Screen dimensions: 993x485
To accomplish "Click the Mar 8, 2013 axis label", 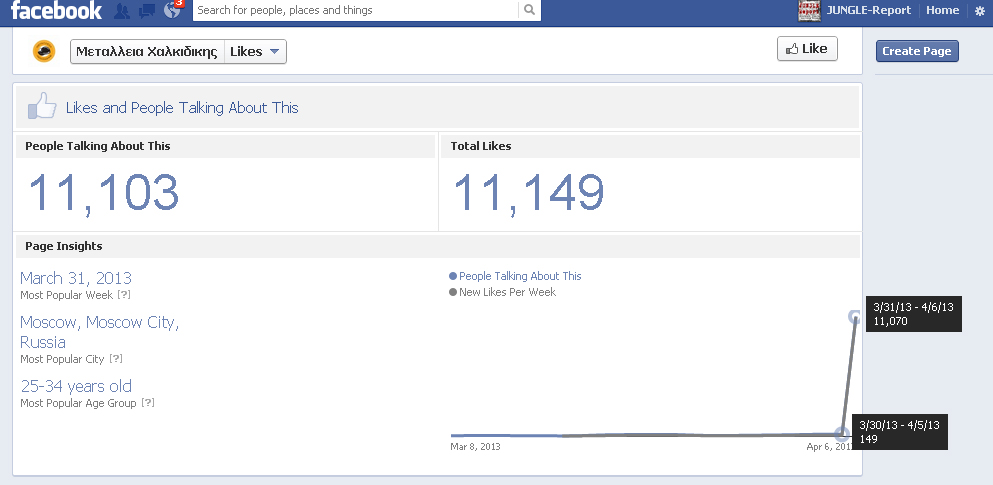I will pos(476,446).
